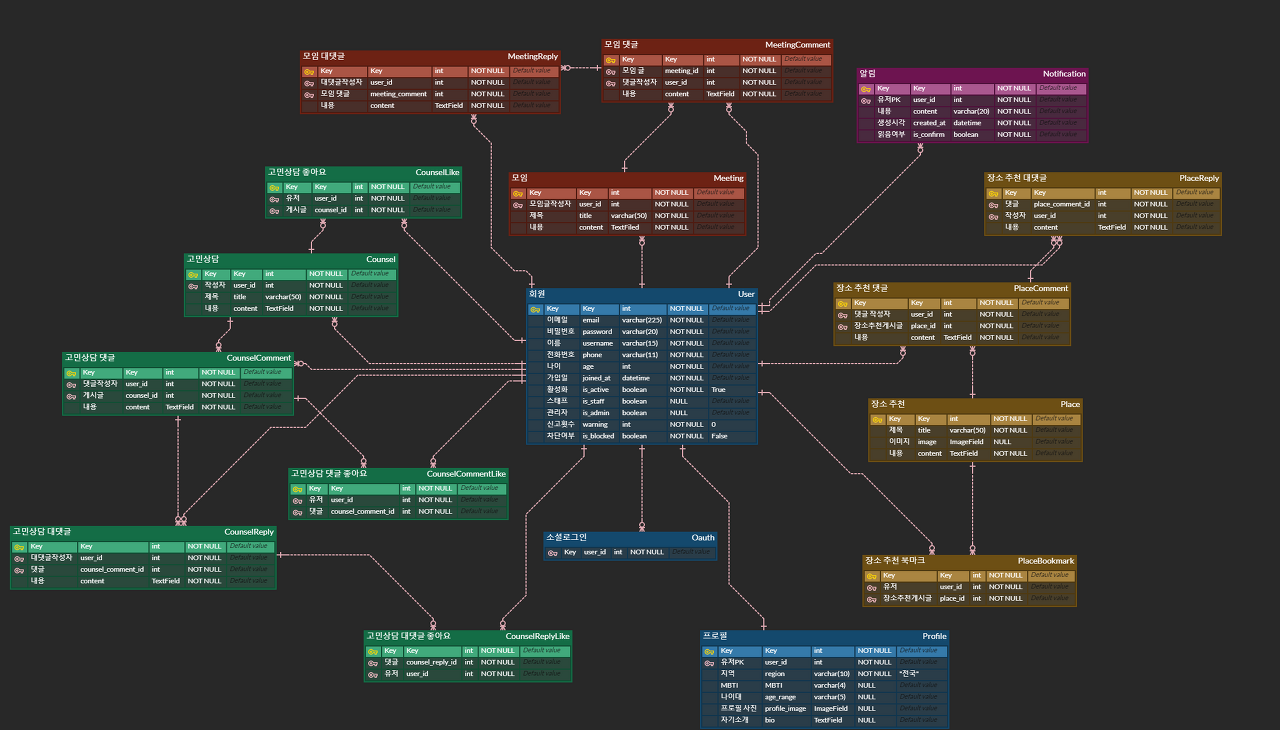Click the age_range column in Profile

click(780, 697)
